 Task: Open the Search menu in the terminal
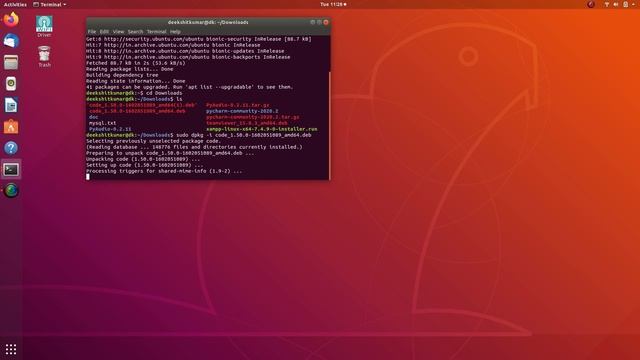click(x=135, y=31)
